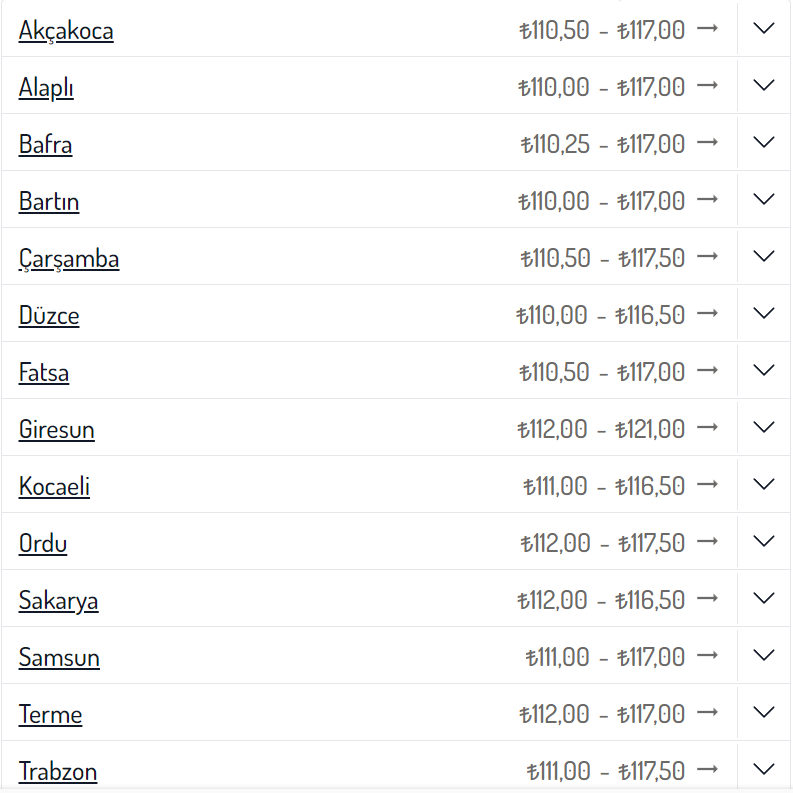Click the arrow icon in the Akçakoca row
The height and width of the screenshot is (793, 793).
tap(707, 29)
